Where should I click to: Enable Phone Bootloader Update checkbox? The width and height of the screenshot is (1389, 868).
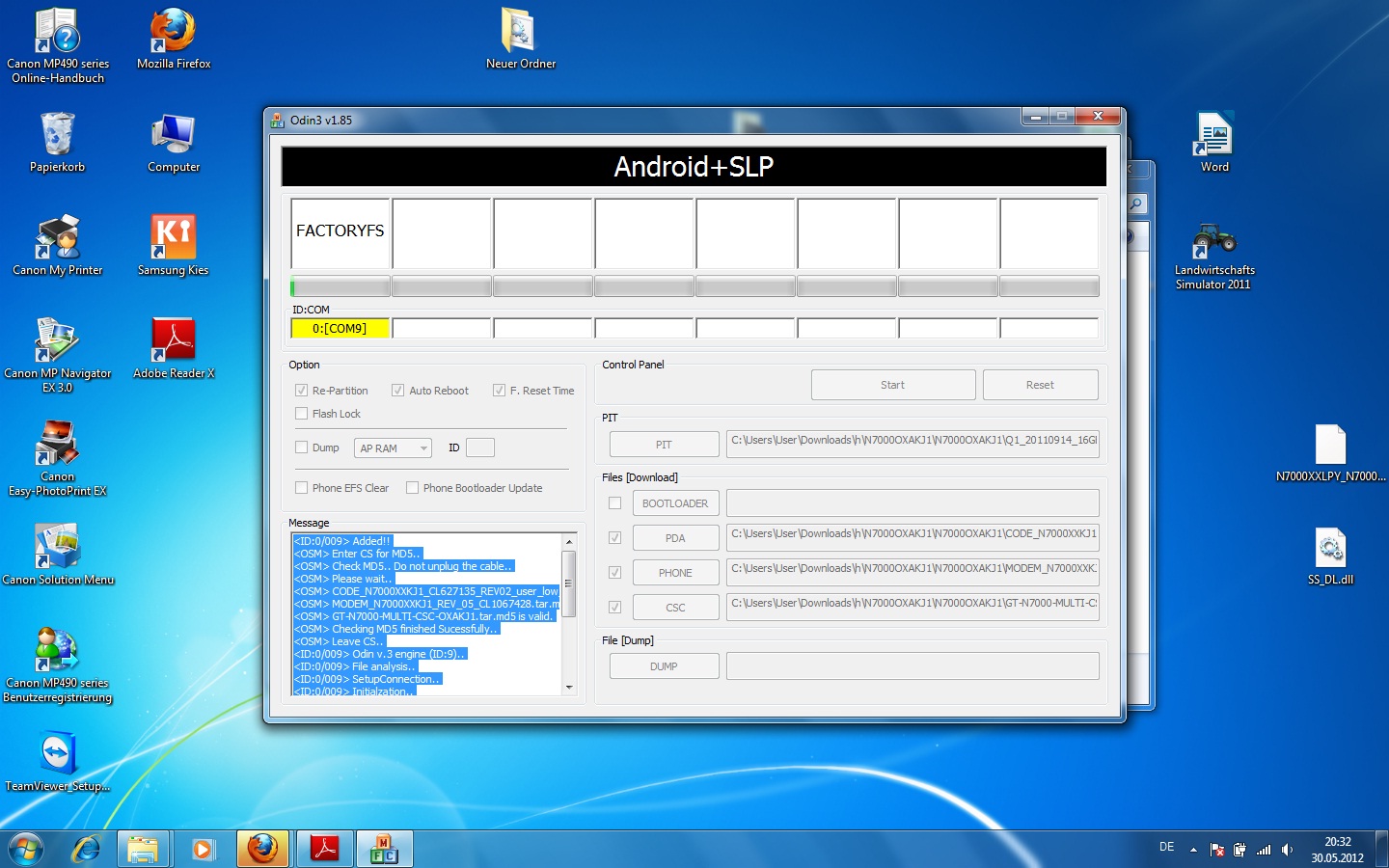pyautogui.click(x=412, y=488)
